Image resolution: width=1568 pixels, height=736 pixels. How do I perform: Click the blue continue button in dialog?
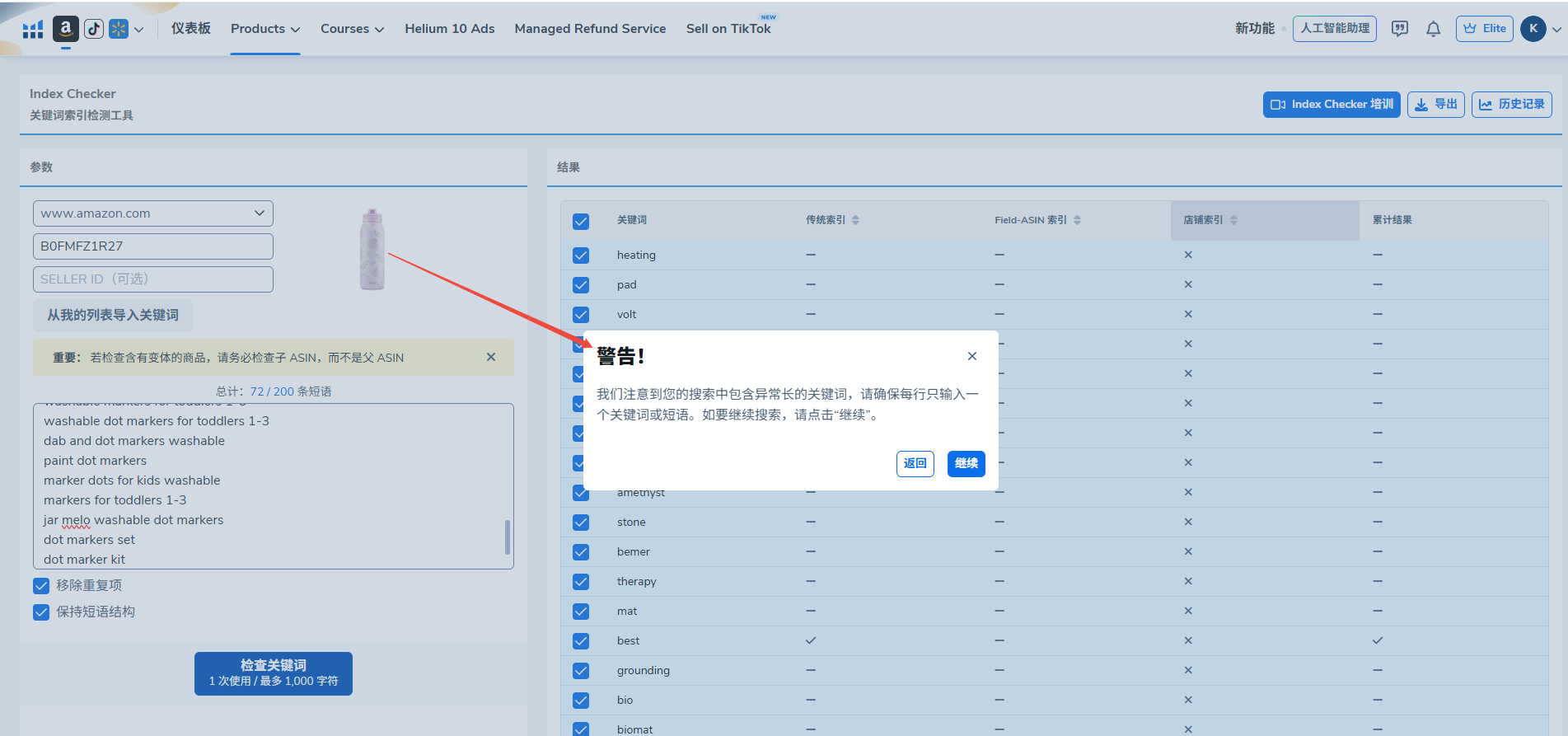(x=966, y=463)
